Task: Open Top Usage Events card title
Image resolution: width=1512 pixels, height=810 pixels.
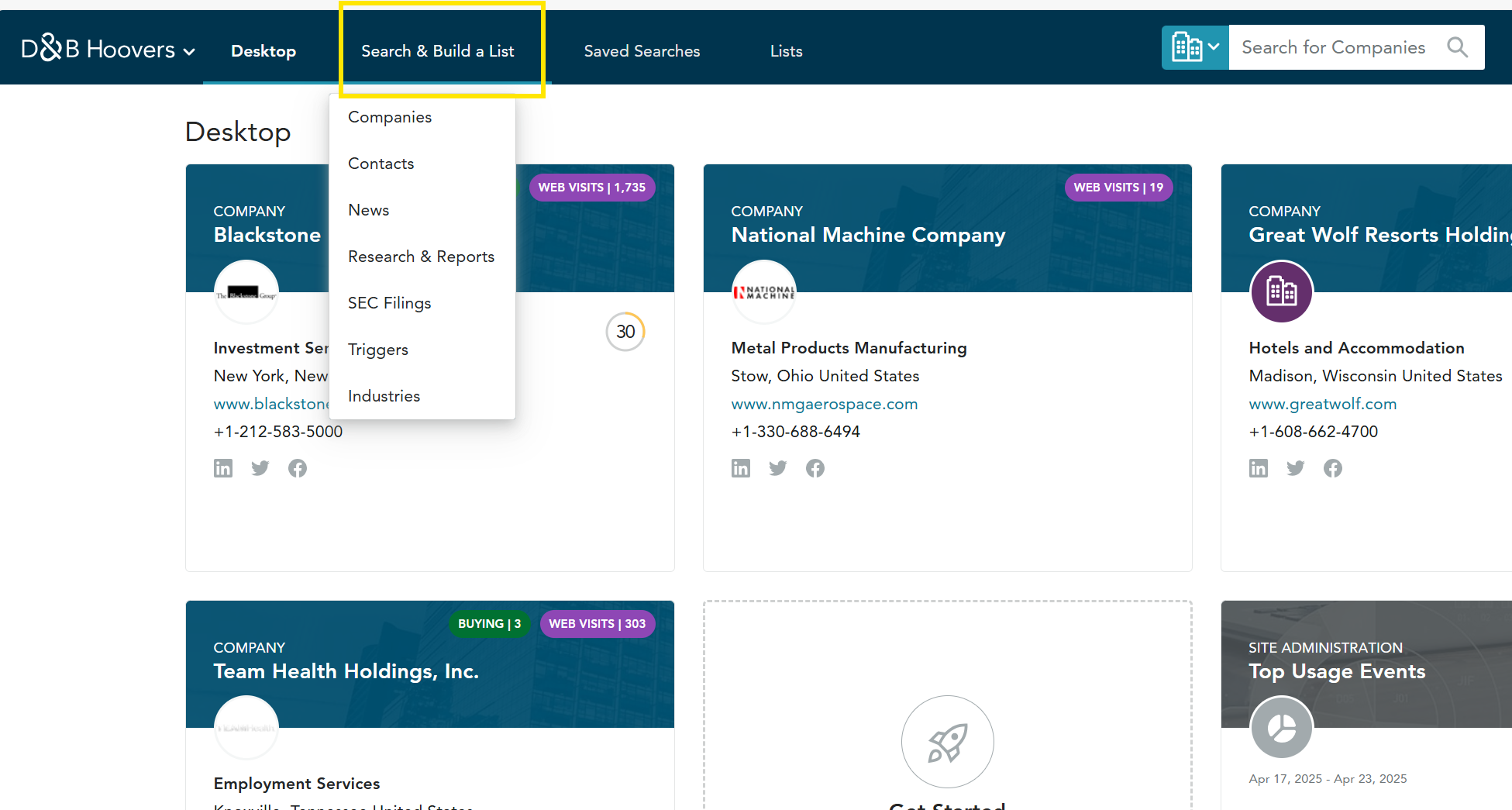Action: [1338, 671]
